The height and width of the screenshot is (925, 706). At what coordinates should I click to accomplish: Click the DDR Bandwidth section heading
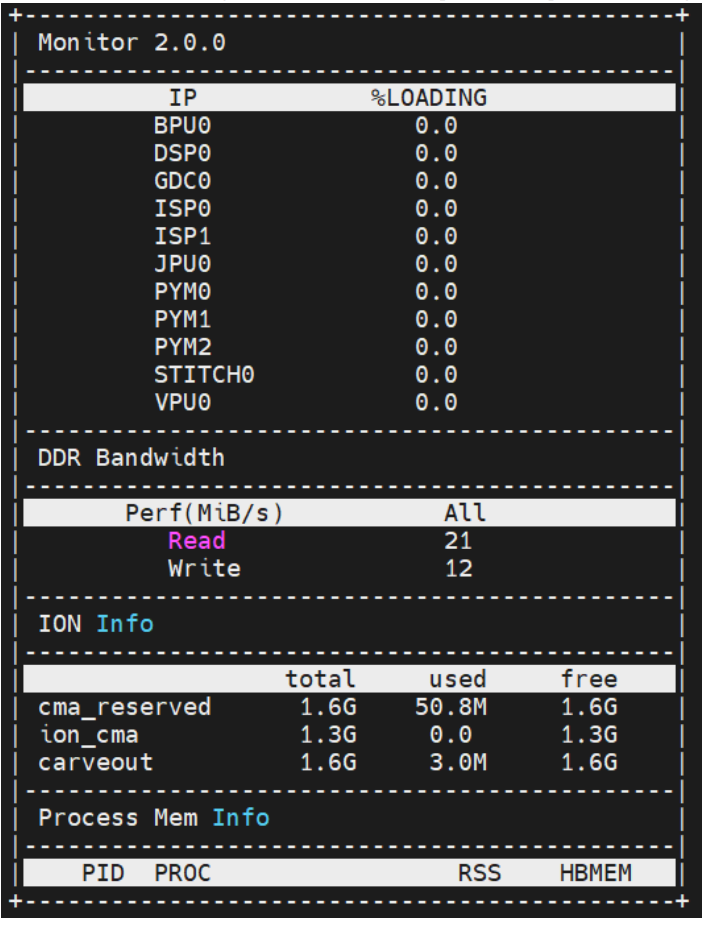[131, 458]
